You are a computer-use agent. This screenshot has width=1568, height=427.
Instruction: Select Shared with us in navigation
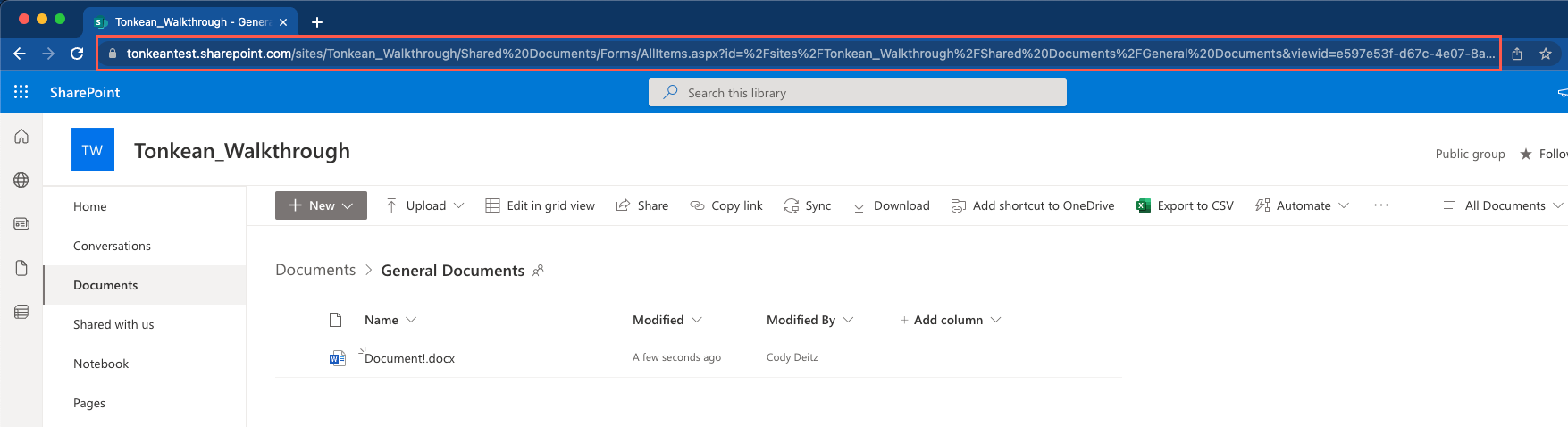click(144, 324)
